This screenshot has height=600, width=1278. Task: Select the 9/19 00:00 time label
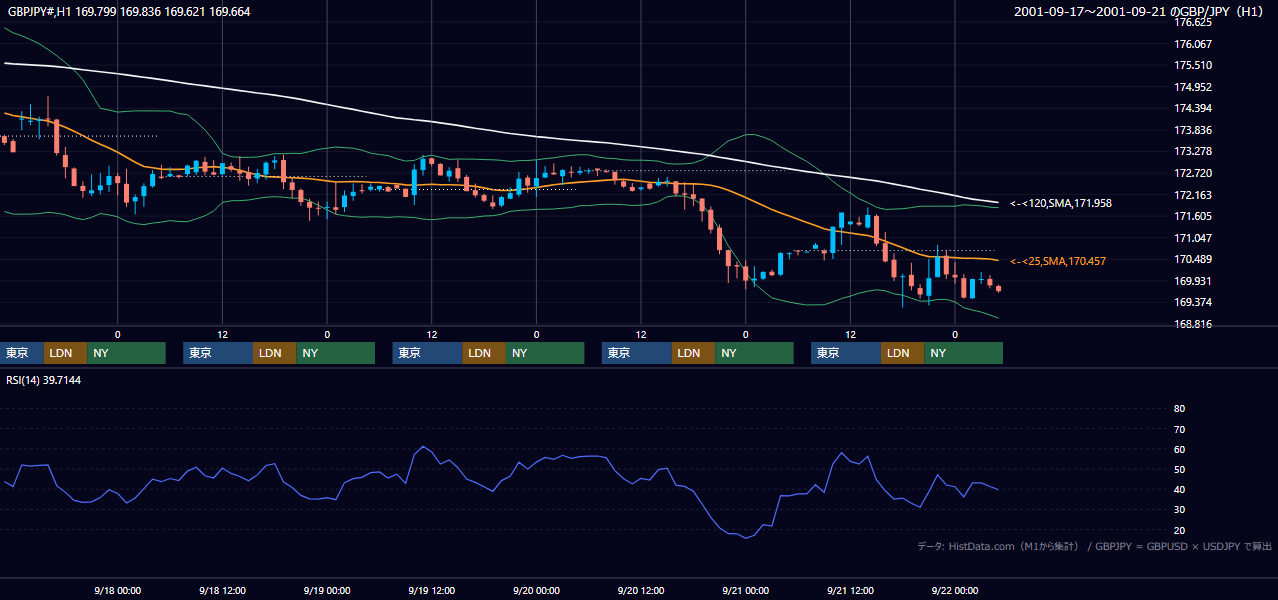[327, 590]
